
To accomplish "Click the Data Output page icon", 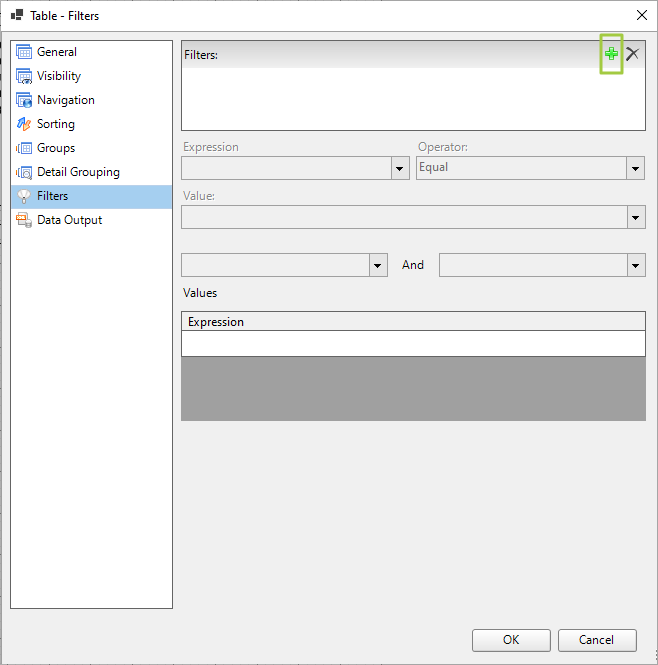I will [24, 220].
